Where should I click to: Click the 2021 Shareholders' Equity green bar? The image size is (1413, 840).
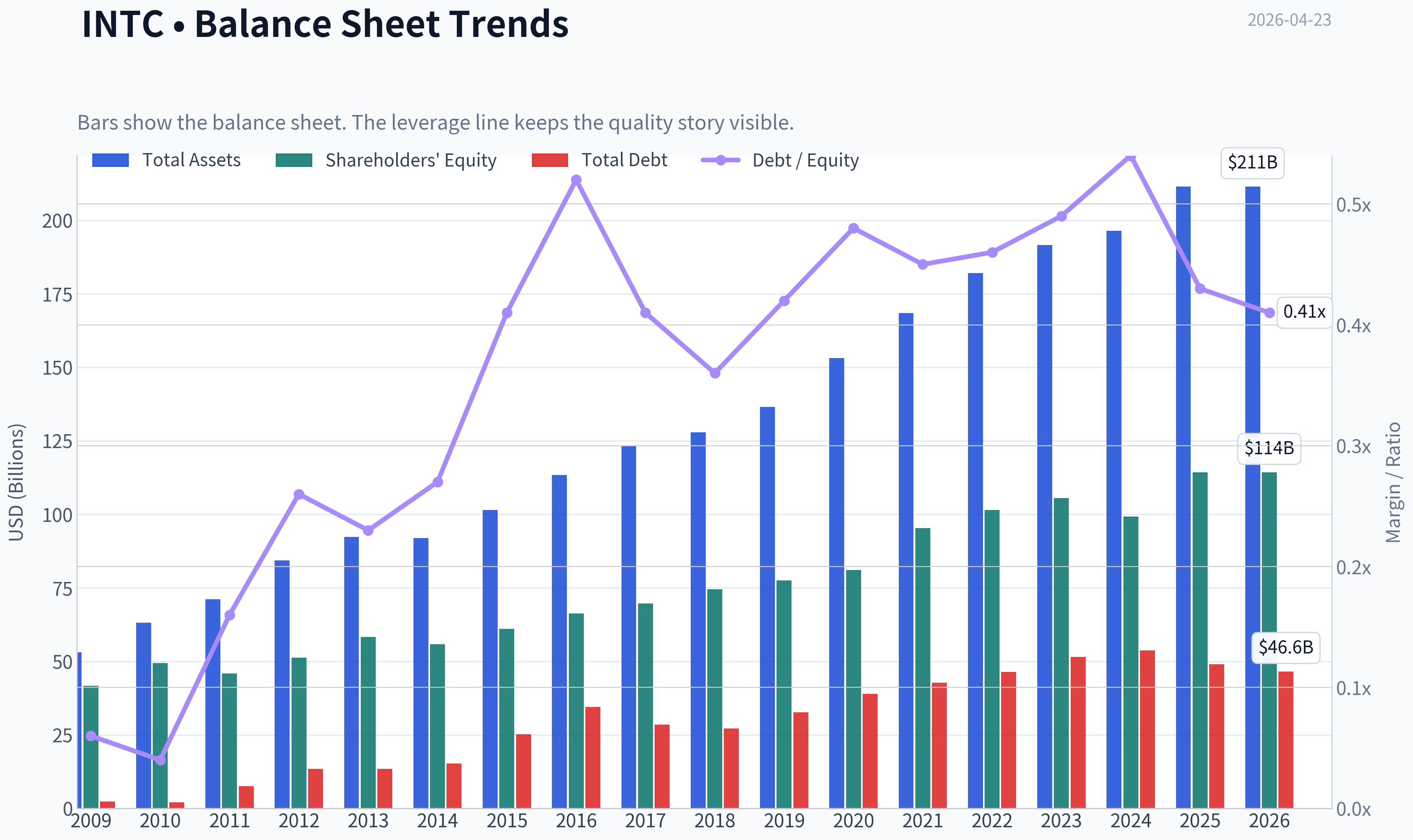922,668
